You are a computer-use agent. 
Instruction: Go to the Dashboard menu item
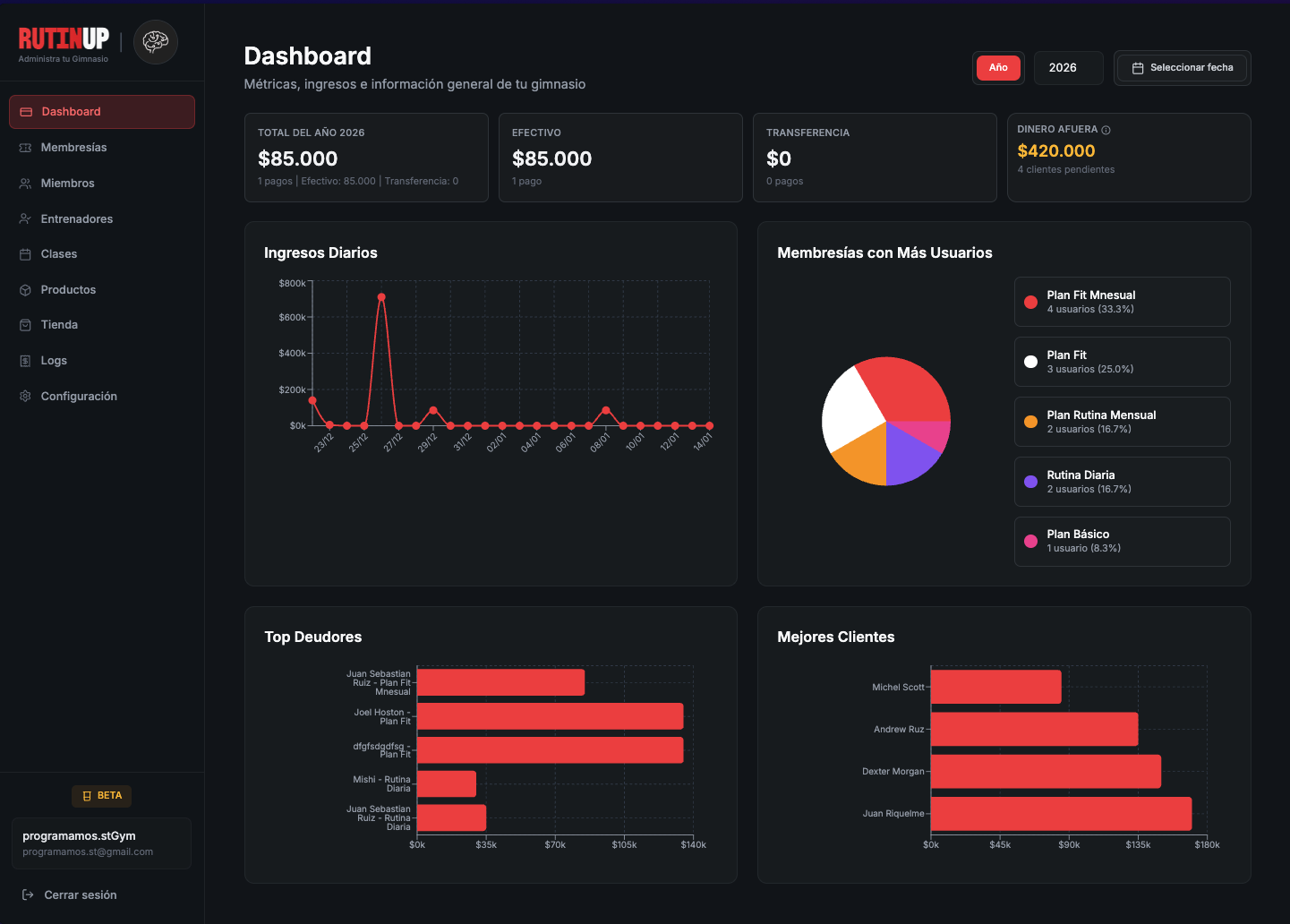coord(102,112)
